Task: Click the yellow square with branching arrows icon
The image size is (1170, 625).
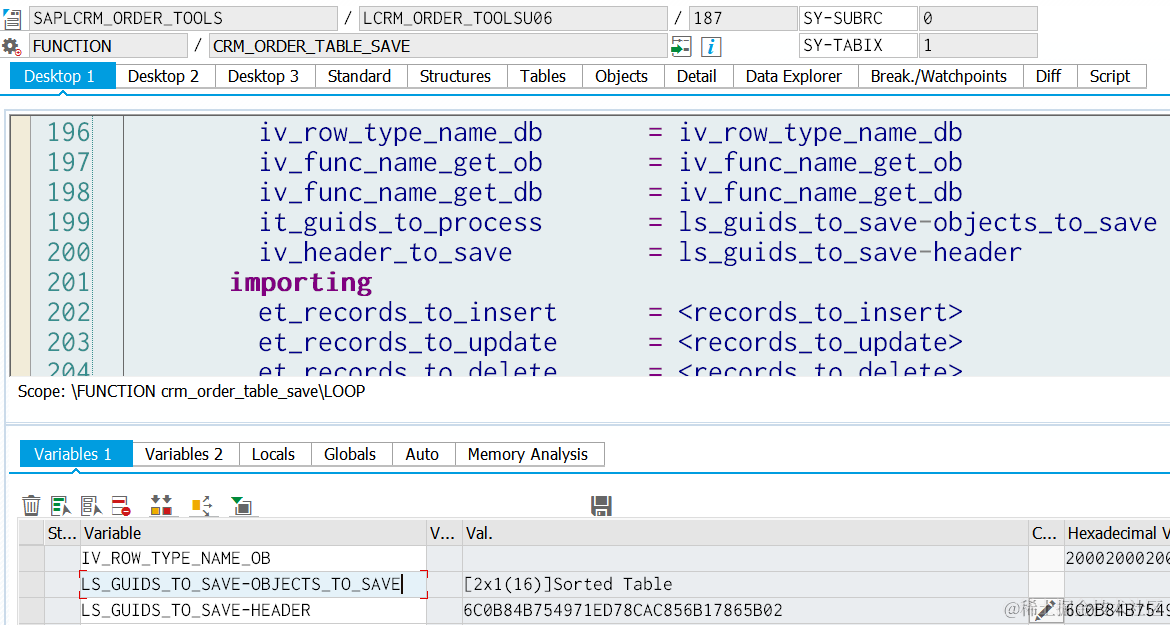Action: point(202,506)
